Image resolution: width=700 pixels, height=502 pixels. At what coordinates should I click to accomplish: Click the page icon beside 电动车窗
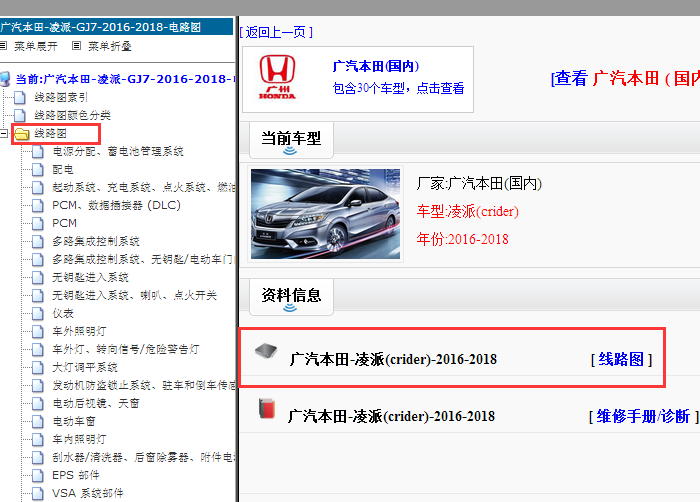(x=38, y=421)
